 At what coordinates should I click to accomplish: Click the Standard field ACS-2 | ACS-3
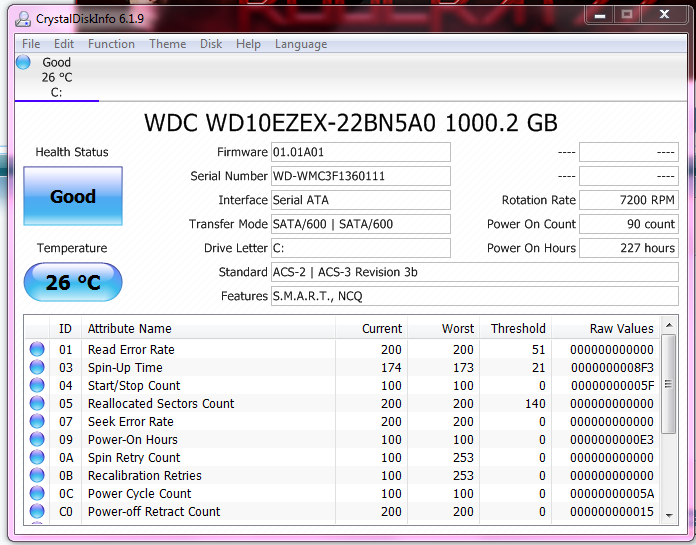[x=475, y=272]
